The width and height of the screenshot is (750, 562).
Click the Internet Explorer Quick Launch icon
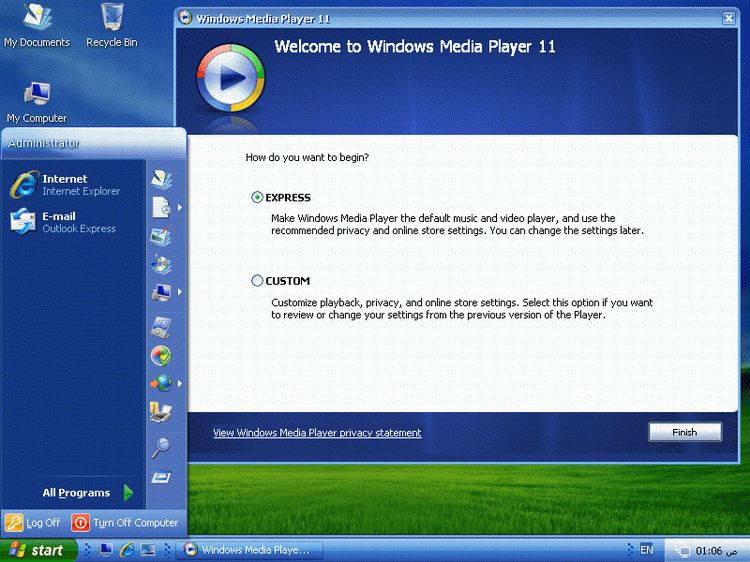click(x=127, y=550)
